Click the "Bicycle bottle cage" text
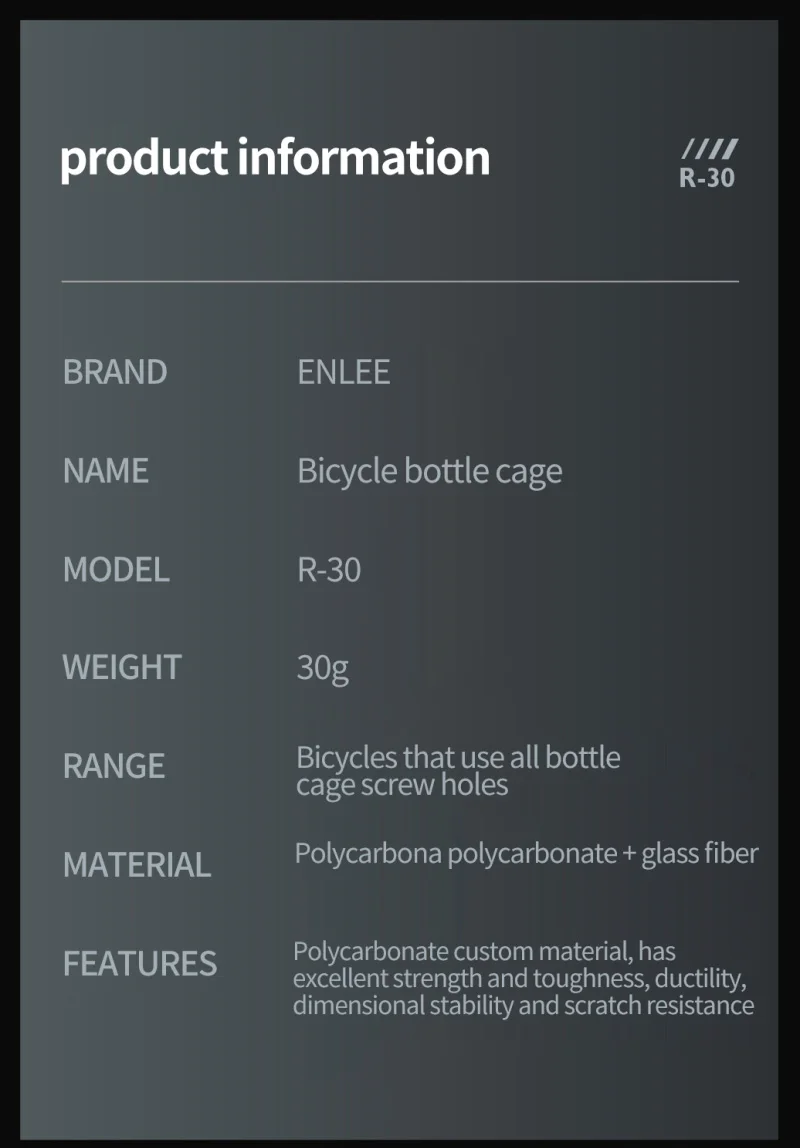The height and width of the screenshot is (1148, 800). pyautogui.click(x=429, y=471)
